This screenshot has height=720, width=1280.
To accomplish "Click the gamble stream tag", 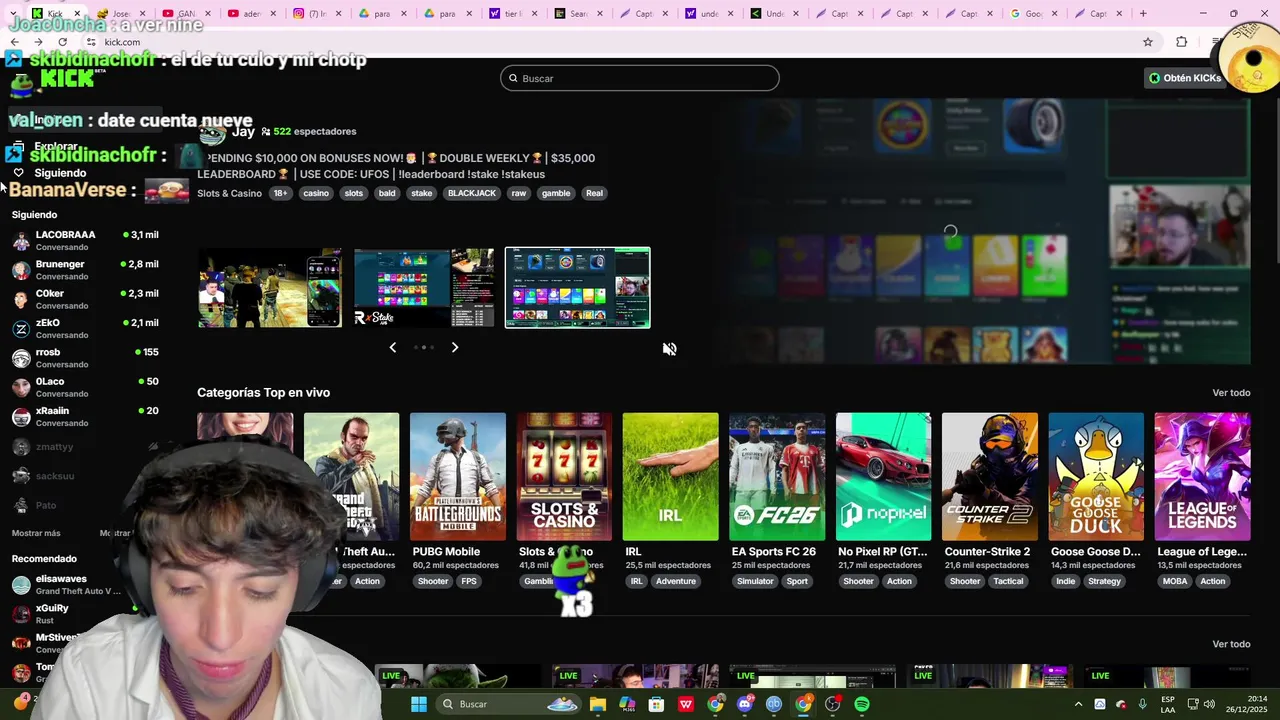I will click(x=556, y=193).
